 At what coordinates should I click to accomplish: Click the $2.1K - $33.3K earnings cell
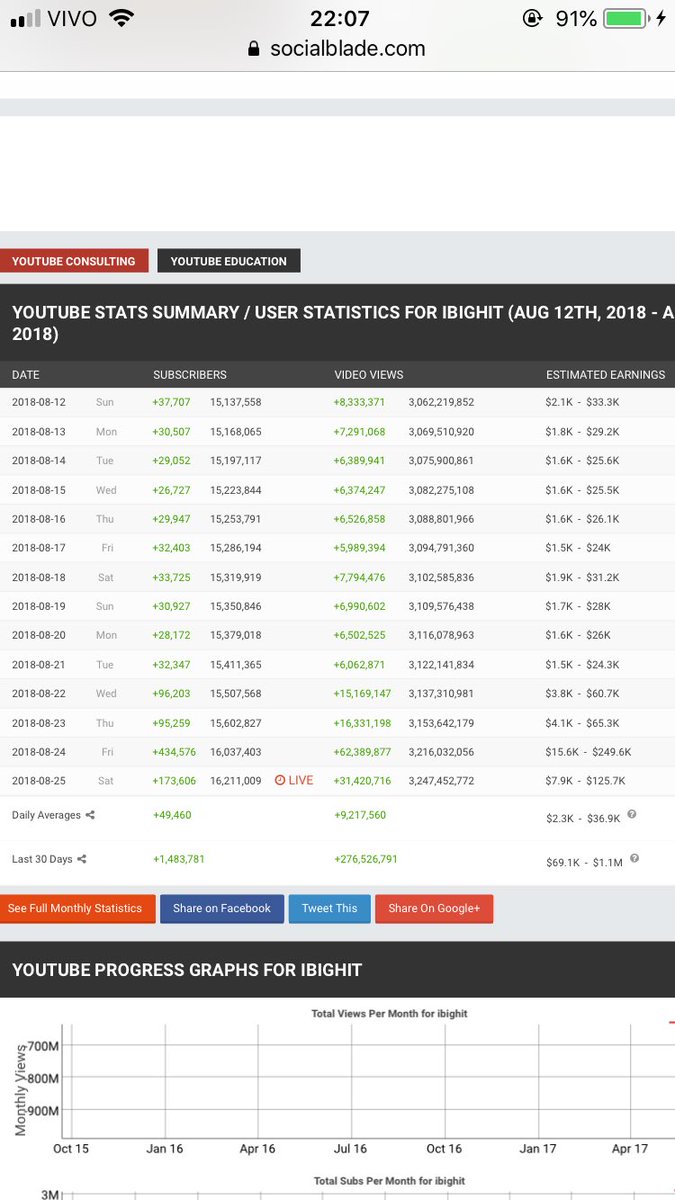coord(583,402)
